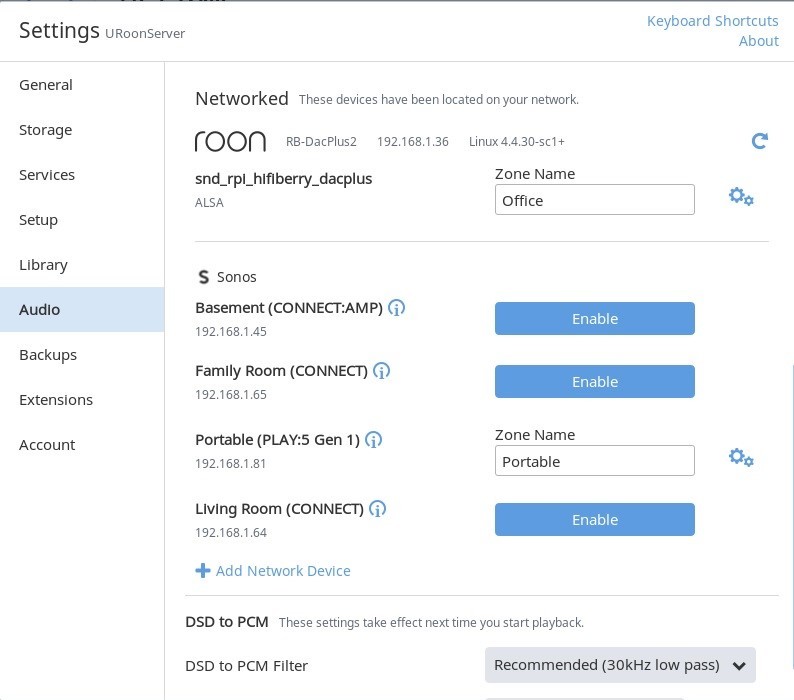Screen dimensions: 794x700
Task: Open device settings gears for Portable zone
Action: (x=741, y=457)
